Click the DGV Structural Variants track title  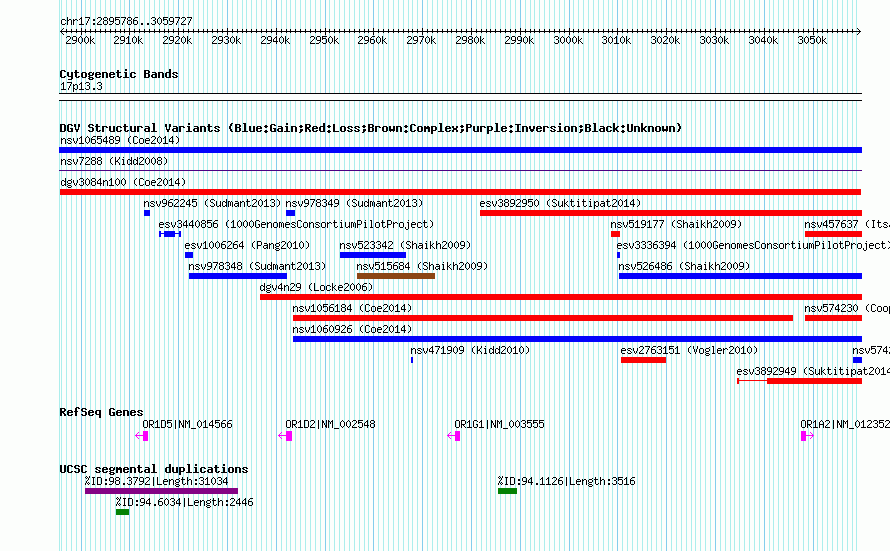tap(371, 128)
